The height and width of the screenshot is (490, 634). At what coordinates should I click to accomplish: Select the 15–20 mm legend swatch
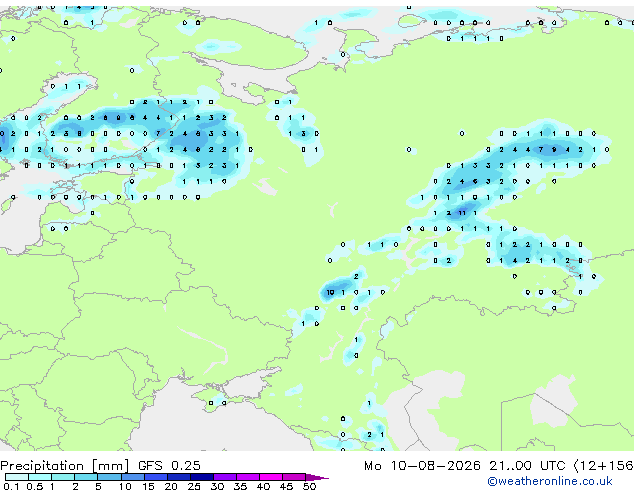coord(155,477)
